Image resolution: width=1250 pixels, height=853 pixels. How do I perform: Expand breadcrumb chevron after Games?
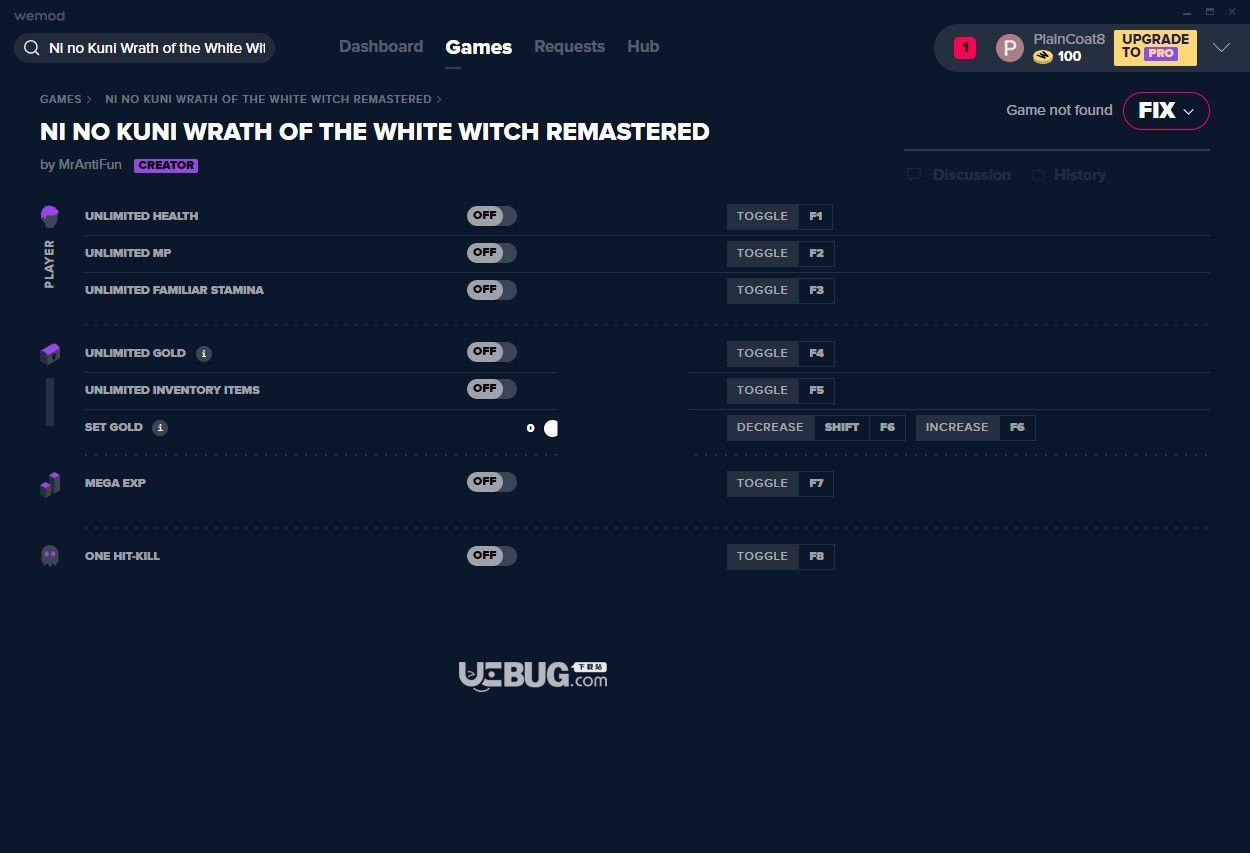pos(89,100)
